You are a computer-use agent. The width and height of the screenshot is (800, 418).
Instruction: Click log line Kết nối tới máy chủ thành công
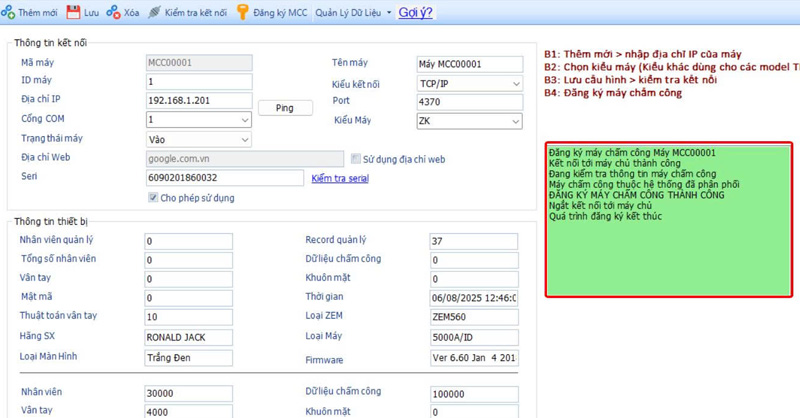(615, 163)
